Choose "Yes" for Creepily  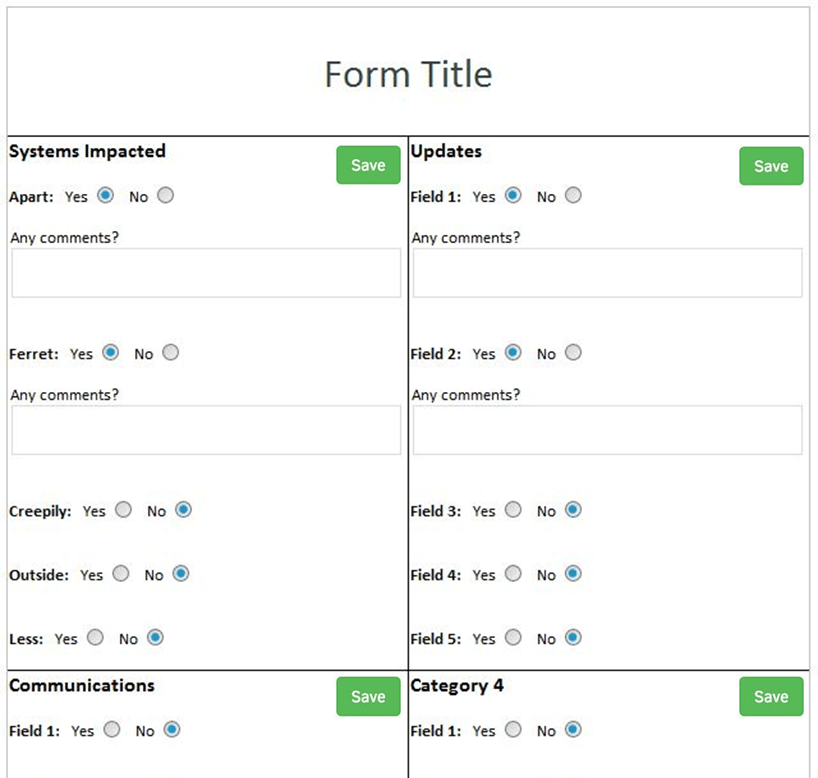pos(123,509)
